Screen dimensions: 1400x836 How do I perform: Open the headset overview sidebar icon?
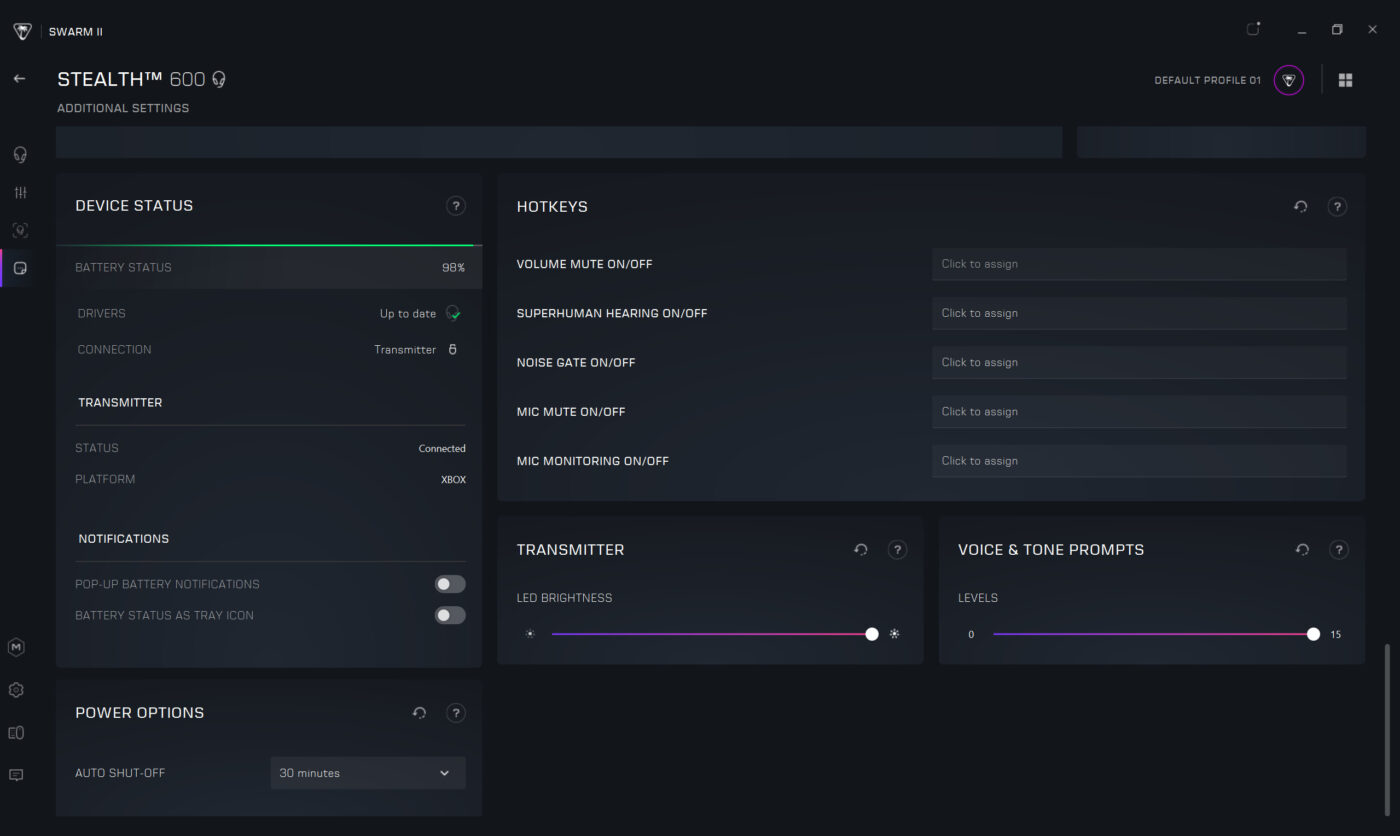click(x=19, y=155)
